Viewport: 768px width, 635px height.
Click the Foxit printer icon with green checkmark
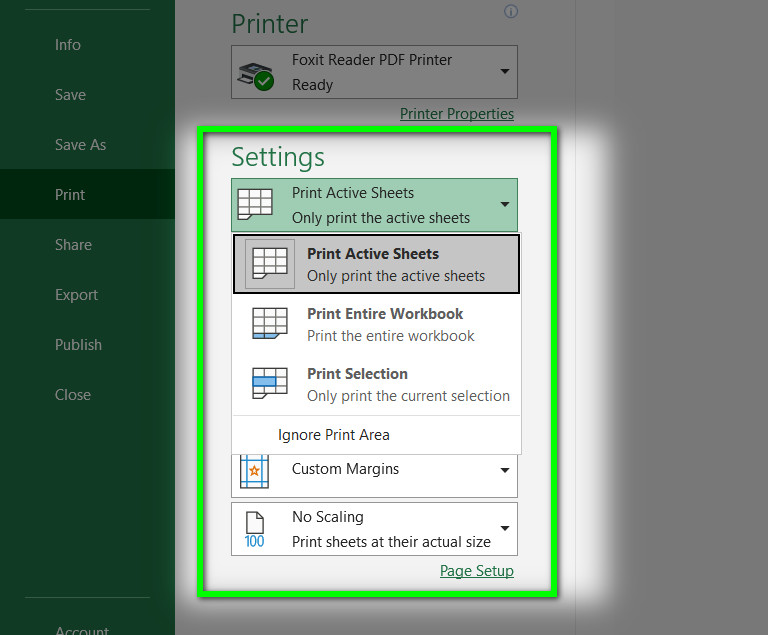click(255, 73)
